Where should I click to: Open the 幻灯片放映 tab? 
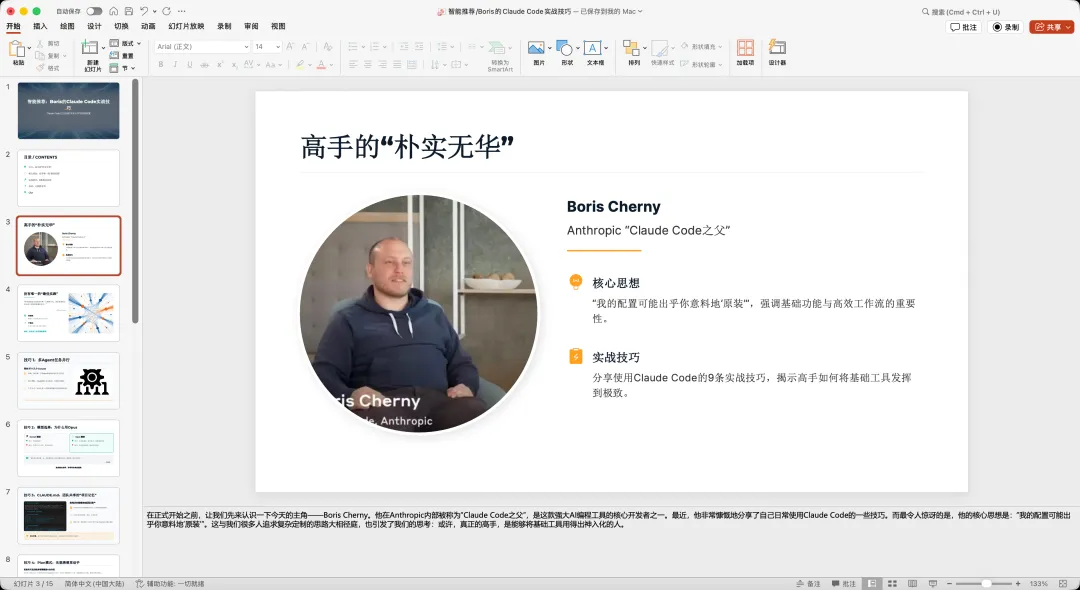187,26
